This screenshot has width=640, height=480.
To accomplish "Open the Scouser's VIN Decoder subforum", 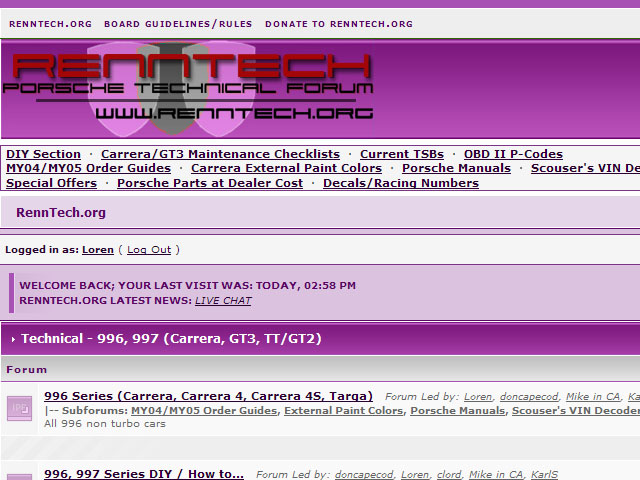I will point(576,410).
